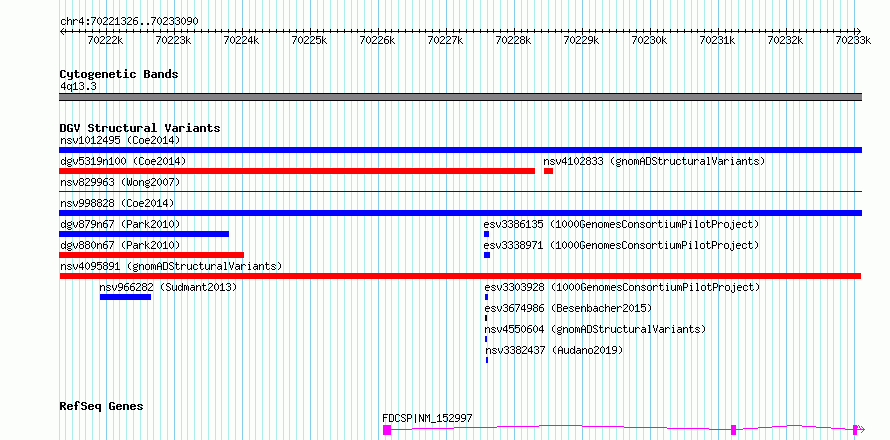
Task: Open nsv966282 (Sudmant2013) variant label
Action: point(168,287)
